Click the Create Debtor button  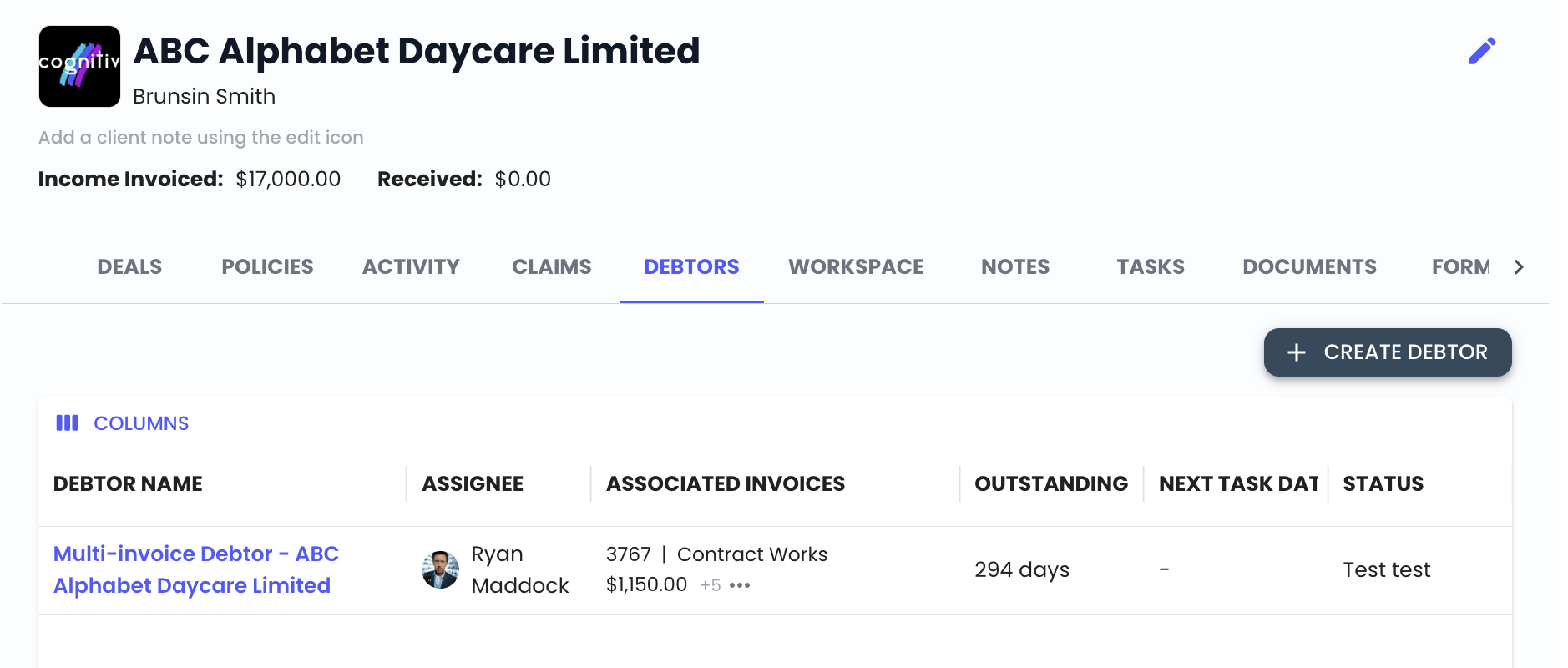pyautogui.click(x=1388, y=352)
